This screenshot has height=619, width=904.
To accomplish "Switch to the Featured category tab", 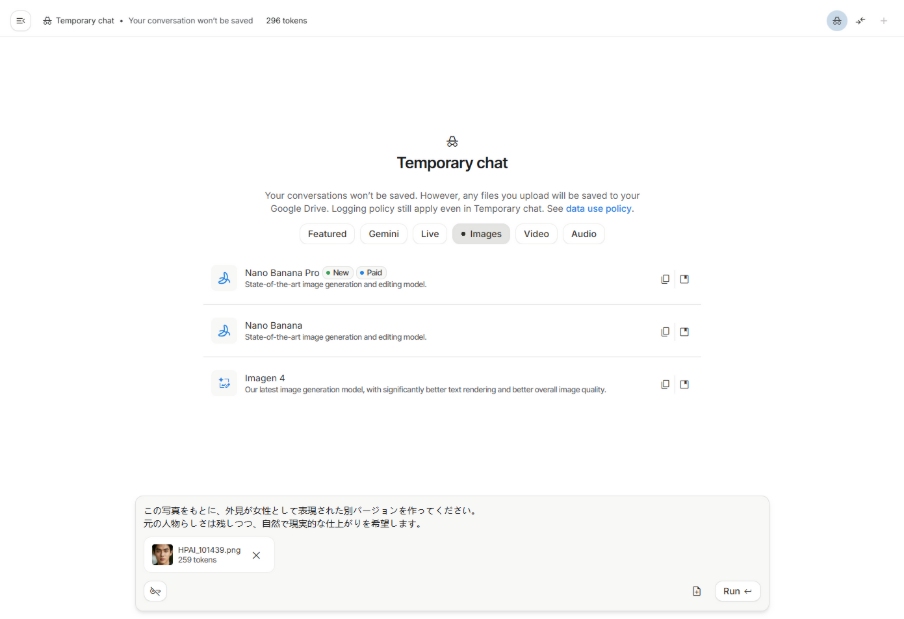I will click(327, 233).
